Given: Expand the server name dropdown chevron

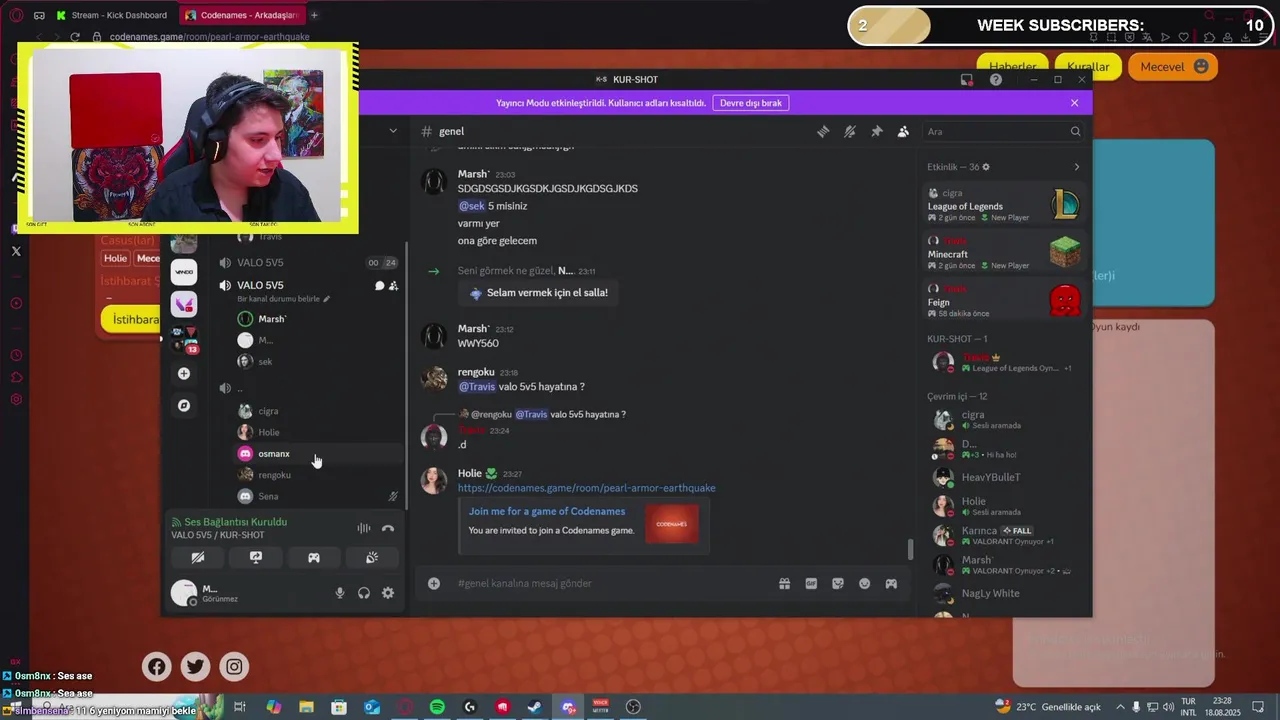Looking at the screenshot, I should click(393, 131).
